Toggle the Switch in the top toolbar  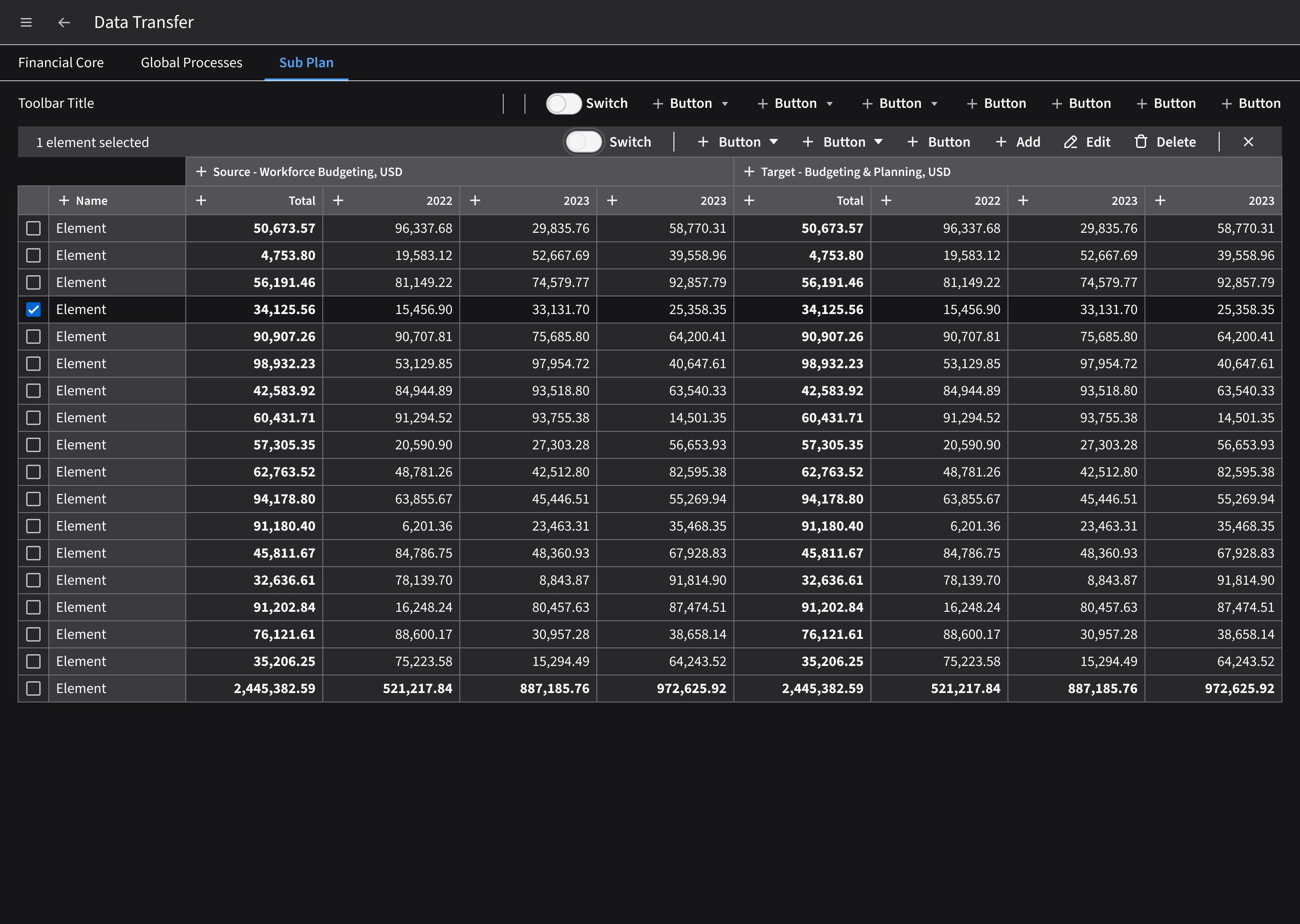[x=563, y=104]
